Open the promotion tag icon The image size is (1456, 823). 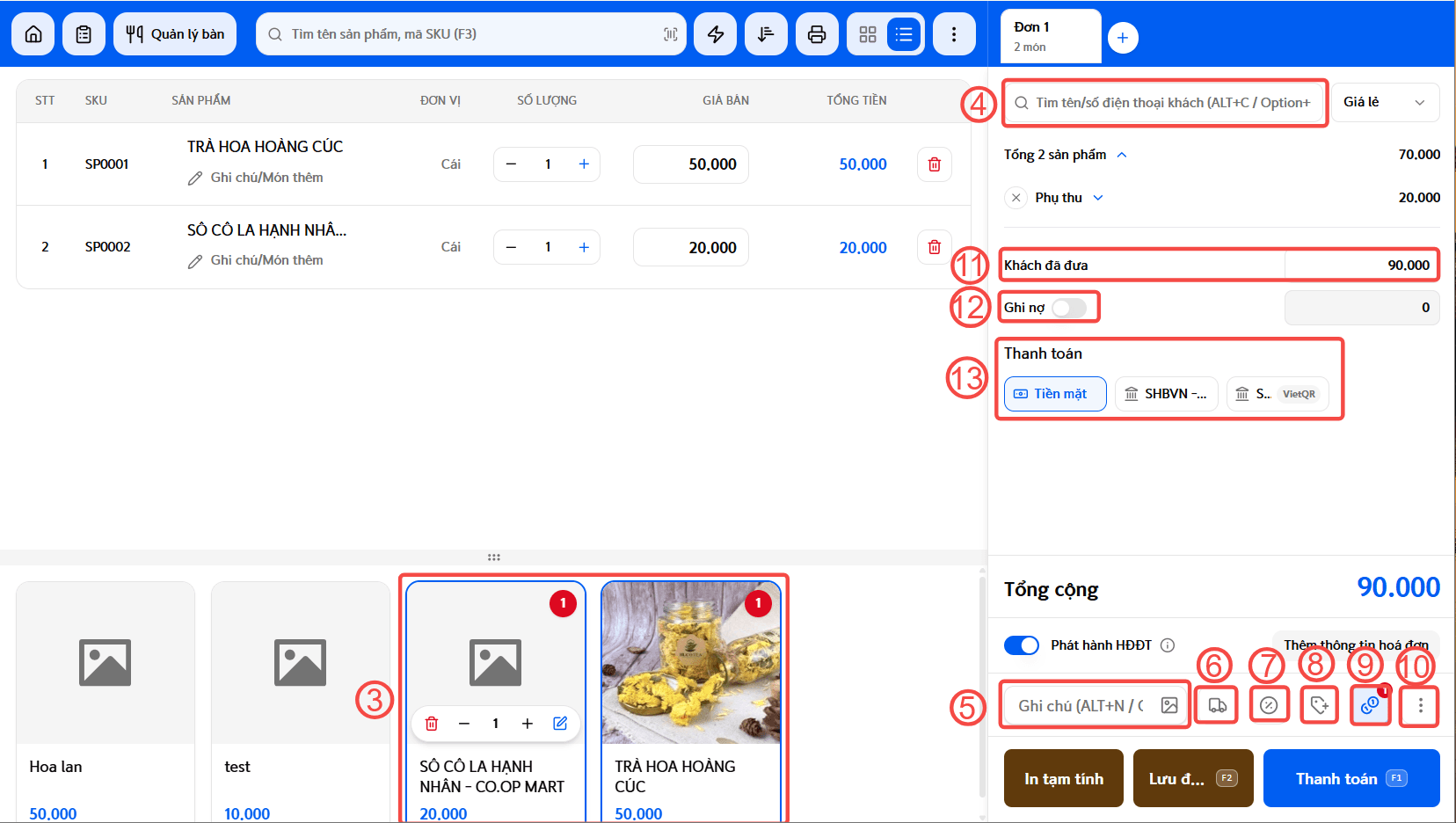(1319, 705)
